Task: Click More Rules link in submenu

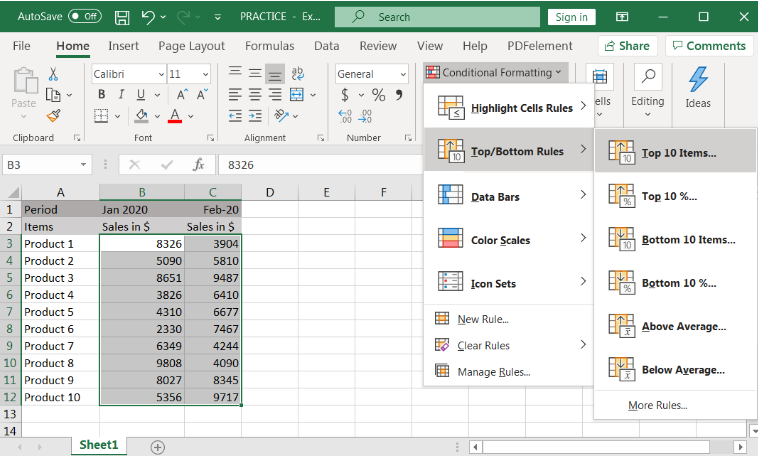Action: point(657,405)
